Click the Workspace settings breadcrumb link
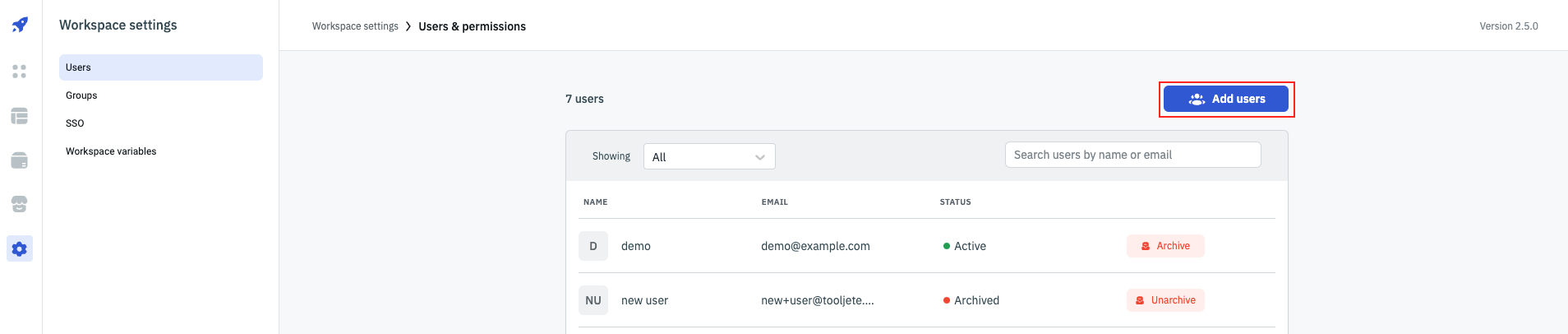Image resolution: width=1568 pixels, height=334 pixels. [355, 26]
